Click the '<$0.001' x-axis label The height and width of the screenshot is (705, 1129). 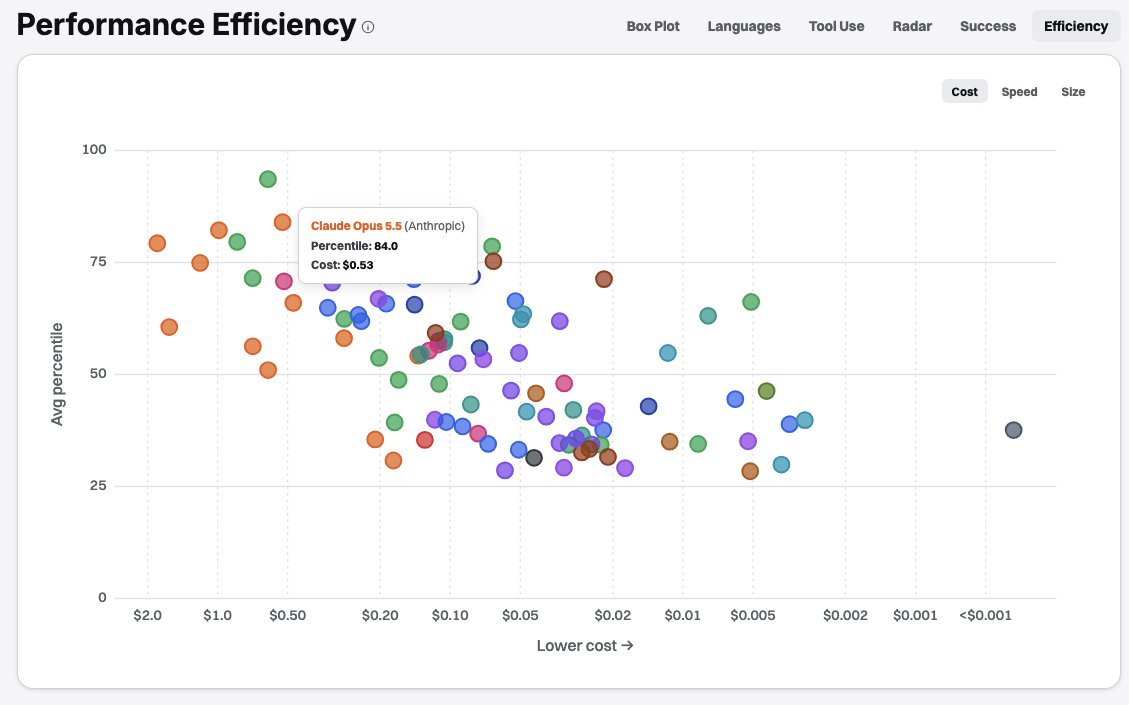(985, 616)
